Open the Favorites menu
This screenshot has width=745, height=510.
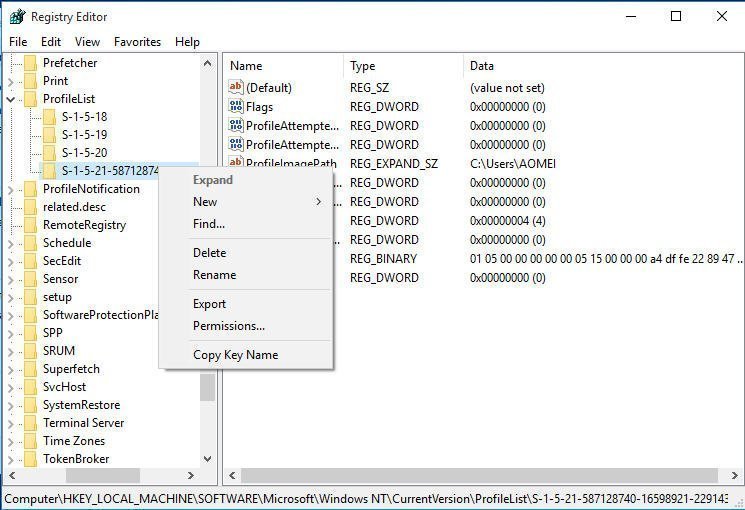tap(137, 42)
